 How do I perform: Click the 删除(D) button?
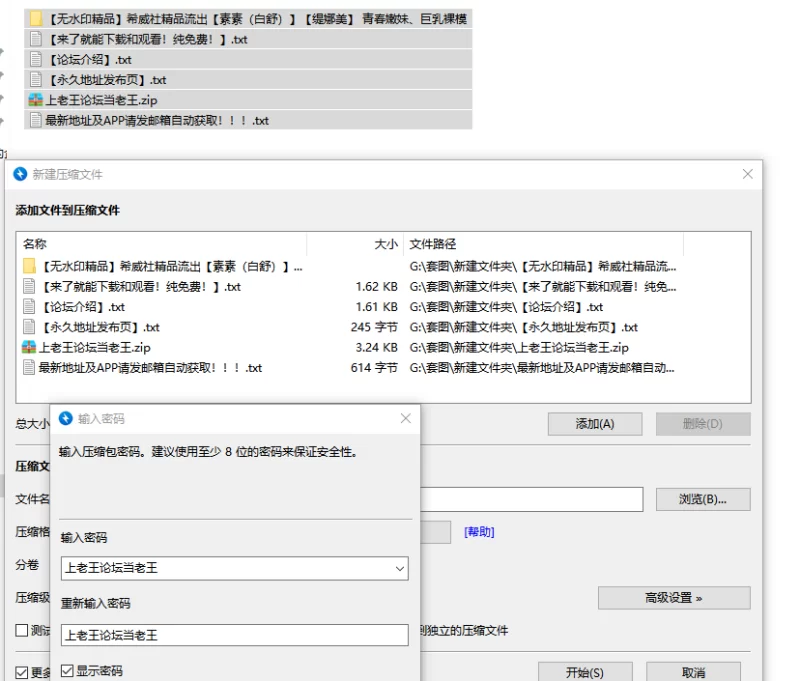pos(703,424)
